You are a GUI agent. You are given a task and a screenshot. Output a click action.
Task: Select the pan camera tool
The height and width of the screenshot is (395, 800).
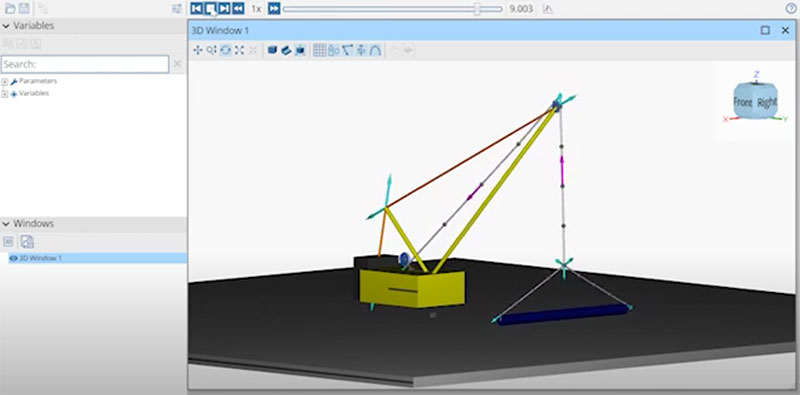pos(198,50)
